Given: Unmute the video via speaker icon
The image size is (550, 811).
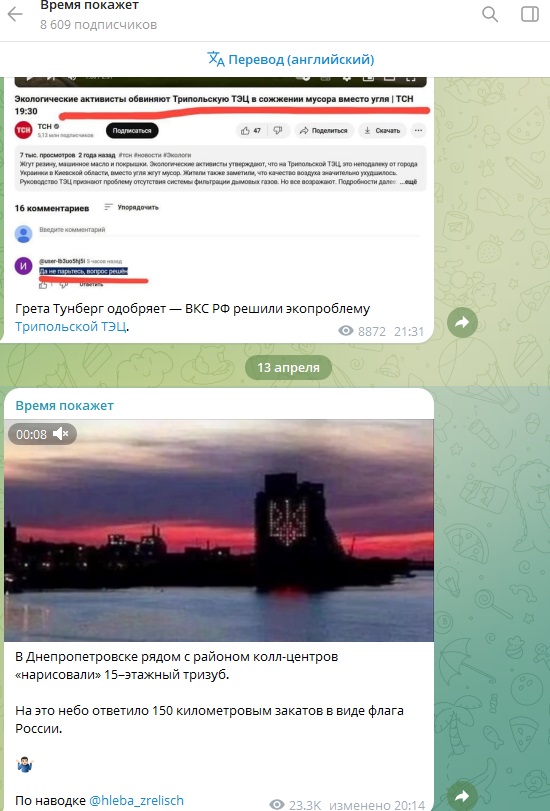Looking at the screenshot, I should click(61, 434).
